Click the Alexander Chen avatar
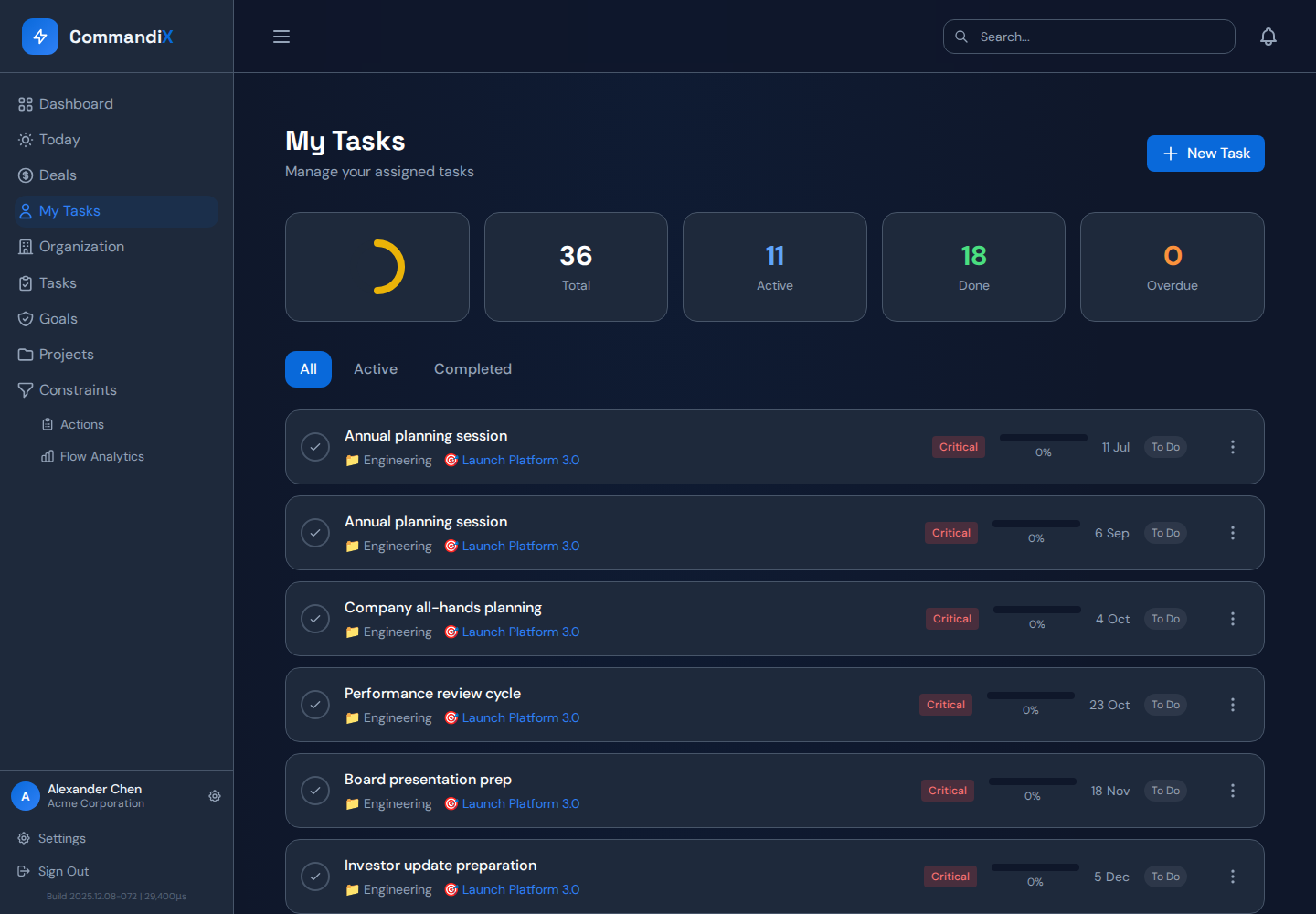 pos(26,796)
